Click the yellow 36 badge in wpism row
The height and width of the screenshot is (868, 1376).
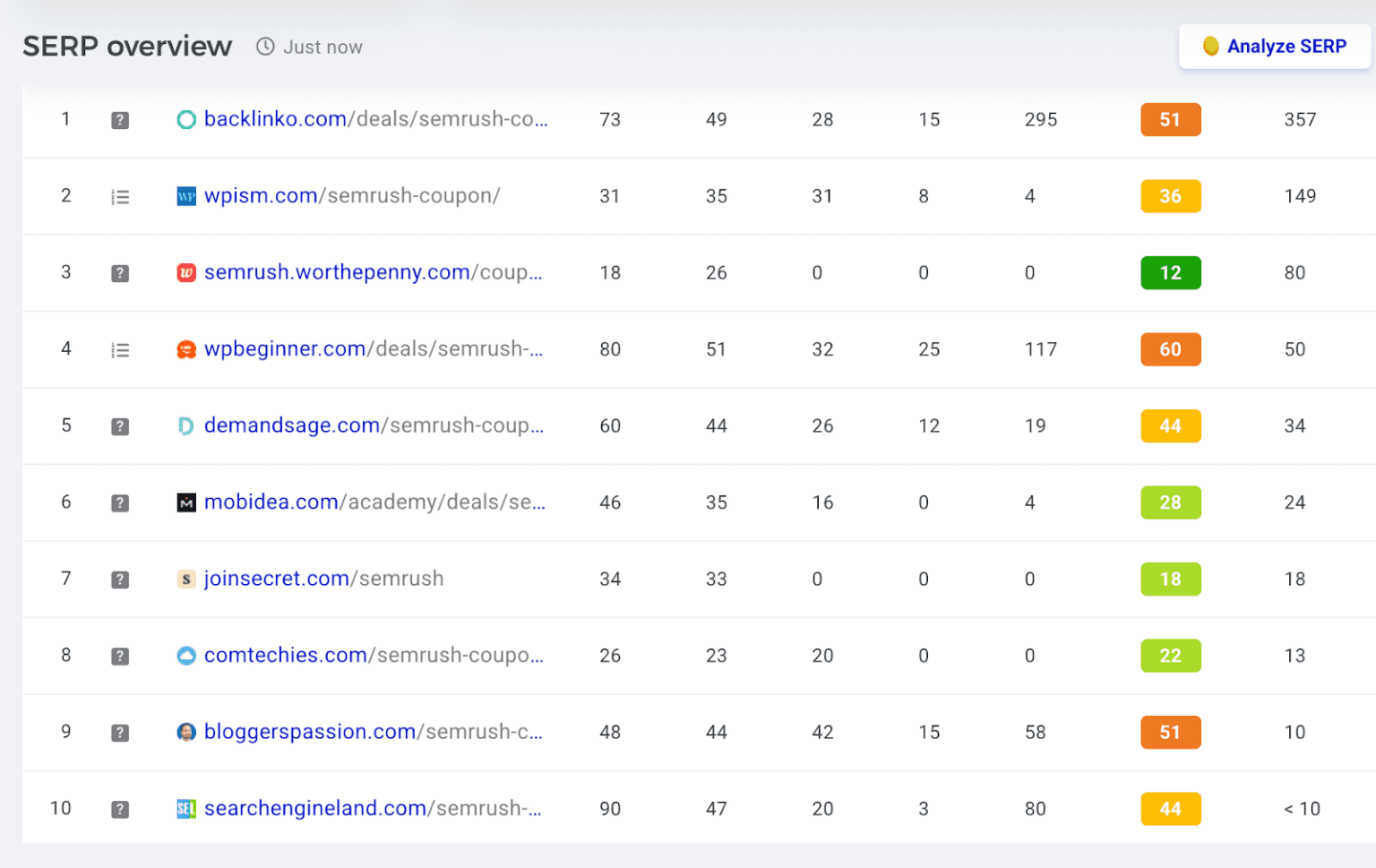(1170, 196)
